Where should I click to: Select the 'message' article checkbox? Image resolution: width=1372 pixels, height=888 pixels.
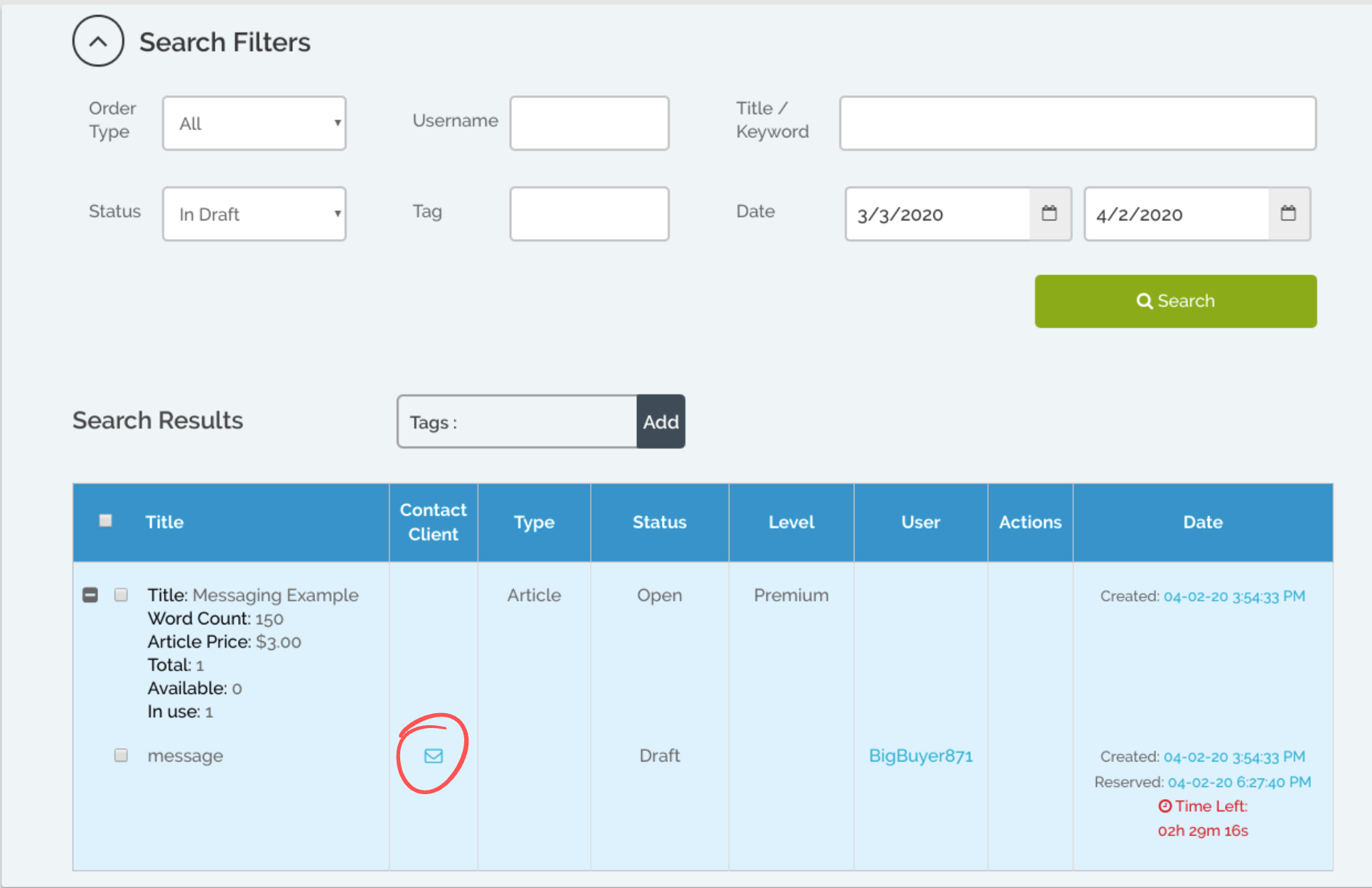[x=122, y=755]
